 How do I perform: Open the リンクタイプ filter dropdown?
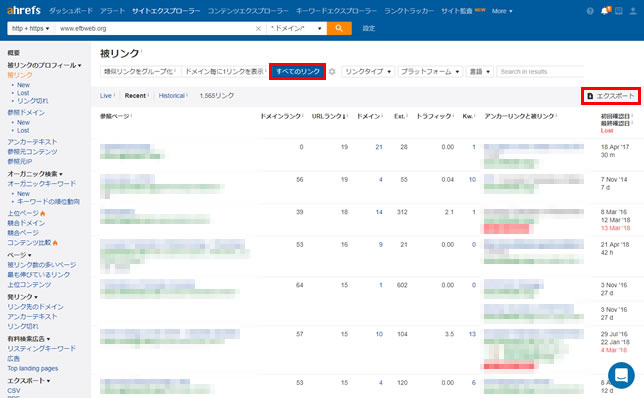368,71
